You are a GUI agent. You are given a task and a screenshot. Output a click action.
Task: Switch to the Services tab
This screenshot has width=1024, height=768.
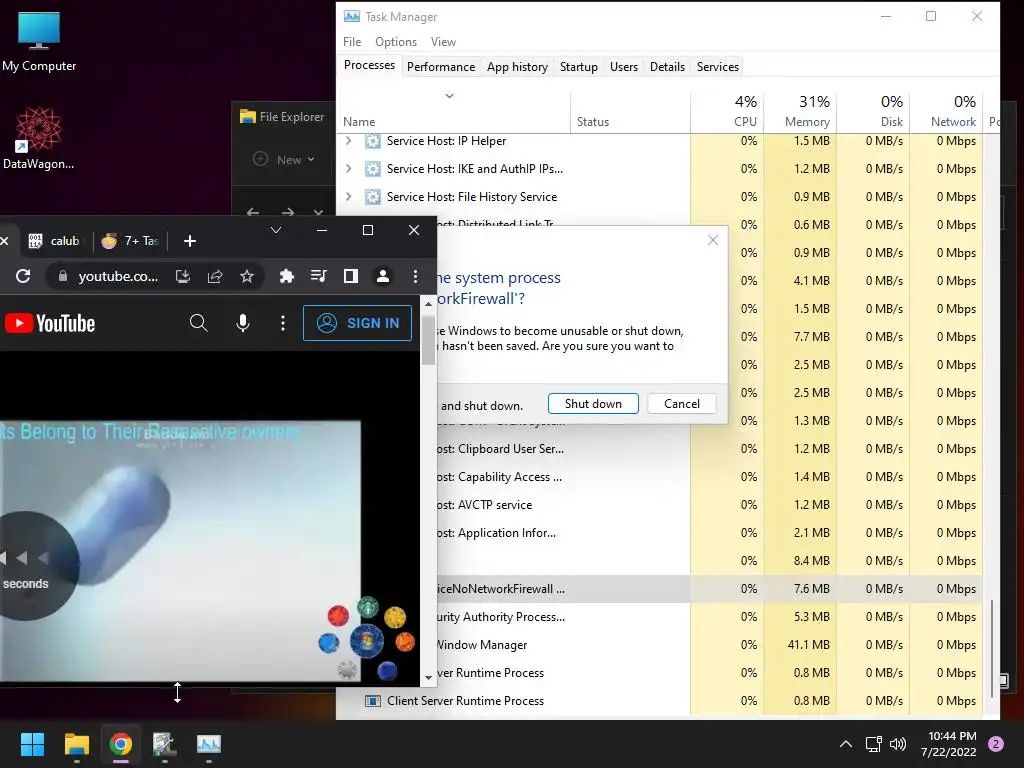point(718,67)
